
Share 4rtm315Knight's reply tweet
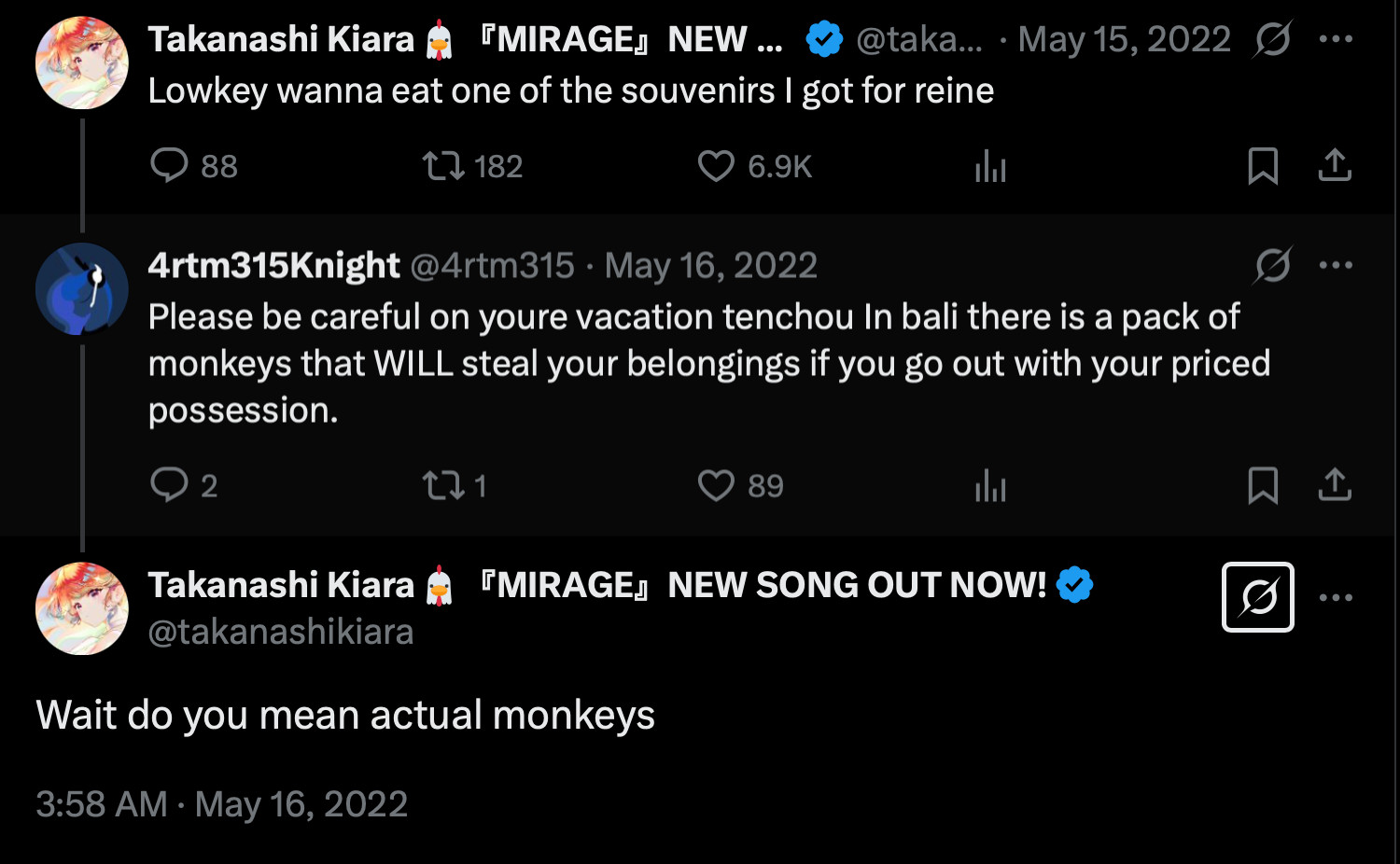click(1335, 484)
